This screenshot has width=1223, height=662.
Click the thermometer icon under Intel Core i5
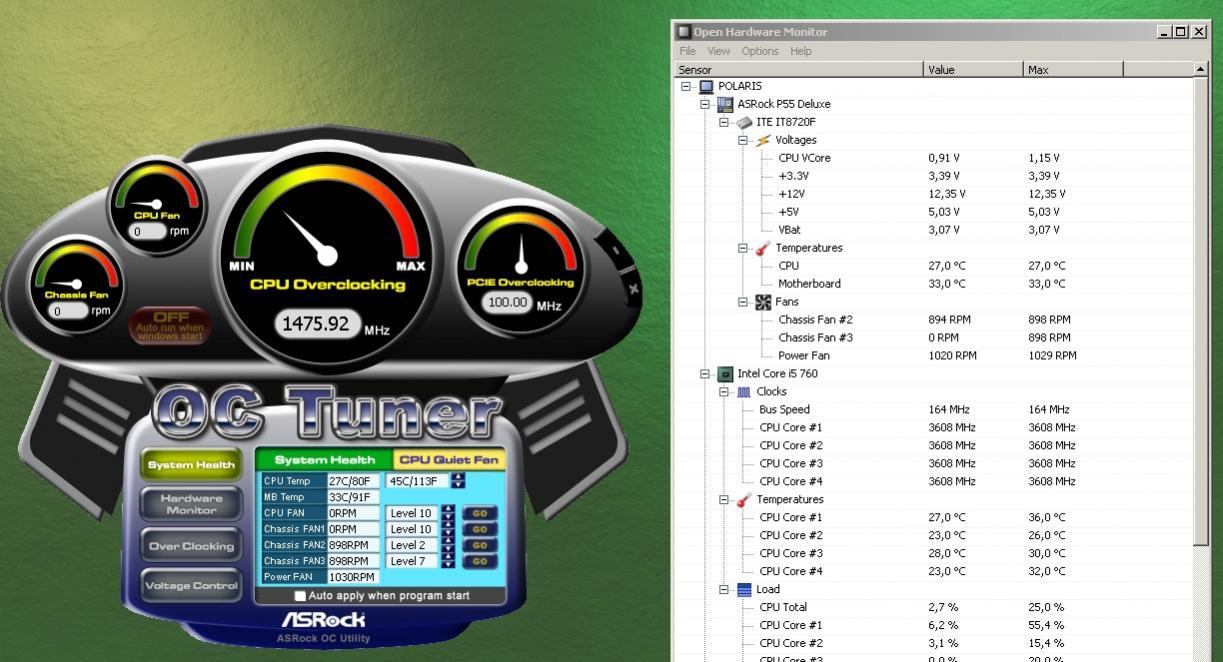(745, 500)
